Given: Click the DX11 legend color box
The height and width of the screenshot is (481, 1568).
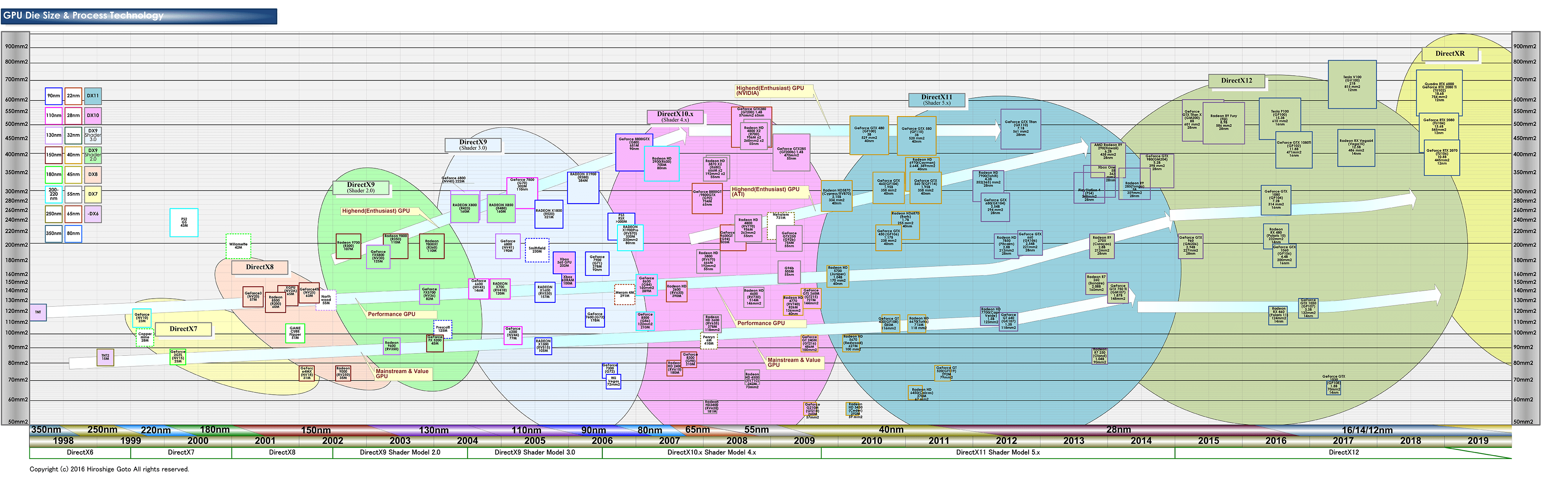Looking at the screenshot, I should coord(93,96).
